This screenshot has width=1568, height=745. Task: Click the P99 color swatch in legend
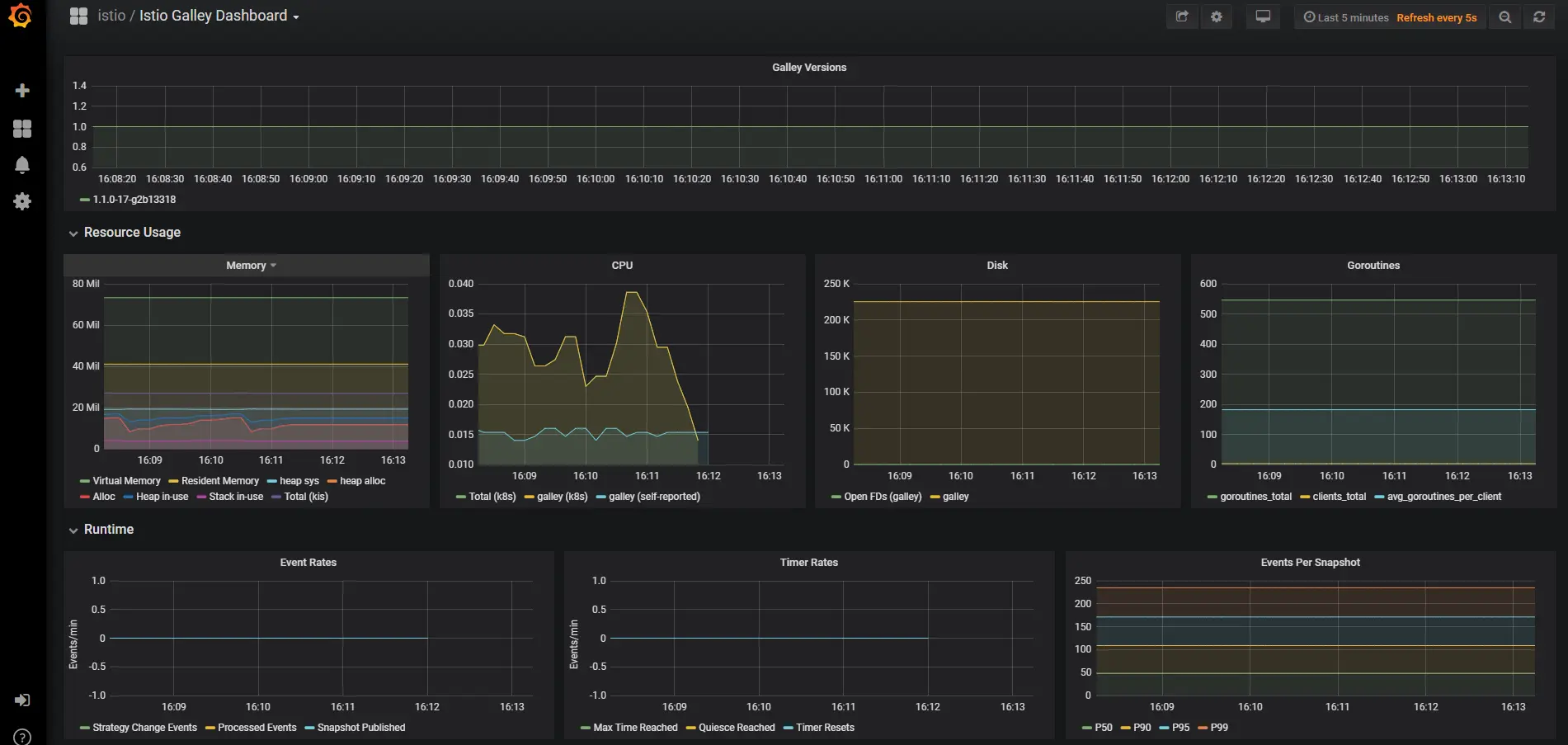coord(1203,728)
